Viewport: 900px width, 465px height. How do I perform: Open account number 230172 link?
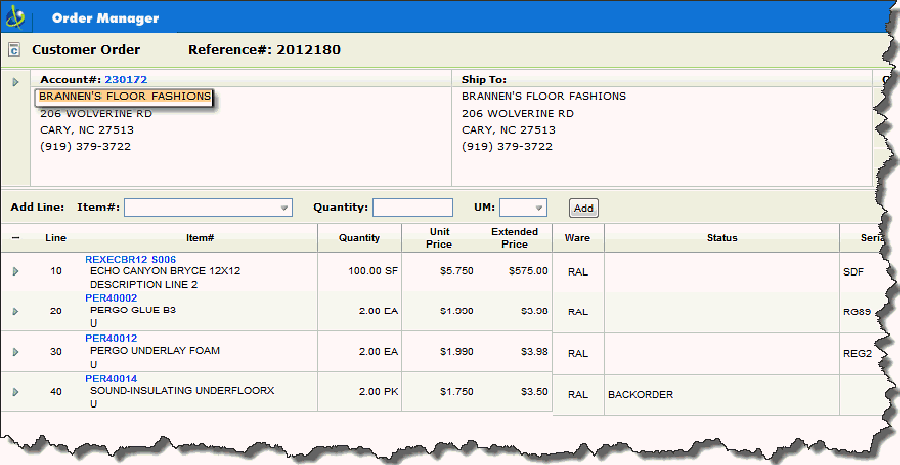125,79
